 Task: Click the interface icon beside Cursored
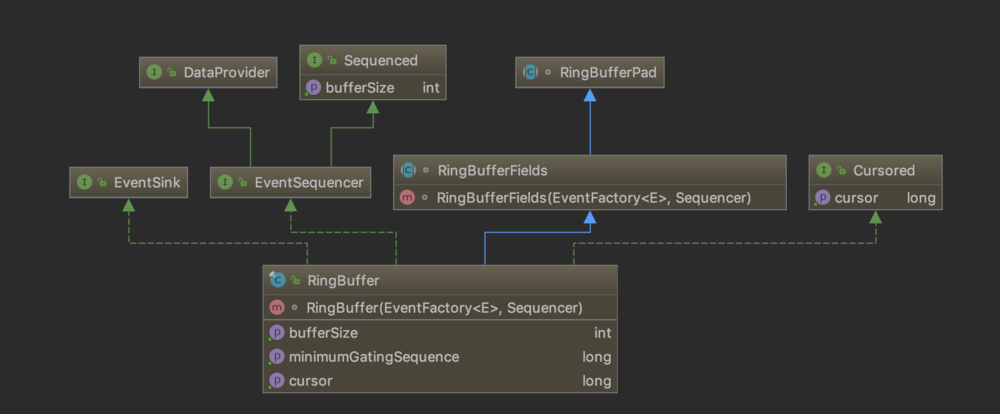(824, 171)
